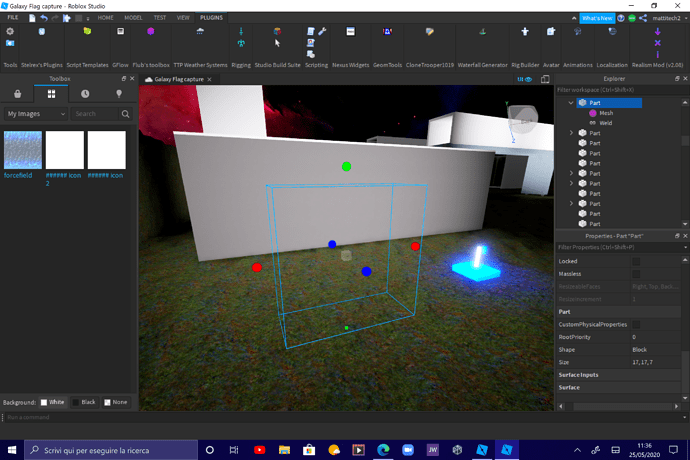The image size is (690, 460).
Task: Click the left red X-axis resize handle
Action: 257,267
